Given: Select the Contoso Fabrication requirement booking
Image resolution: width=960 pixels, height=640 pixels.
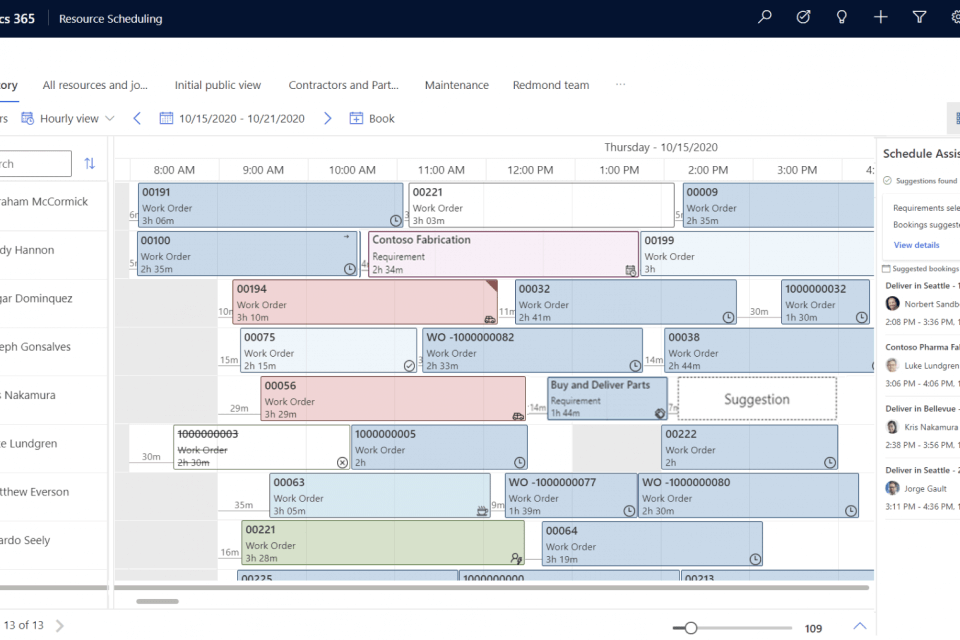Looking at the screenshot, I should coord(503,254).
